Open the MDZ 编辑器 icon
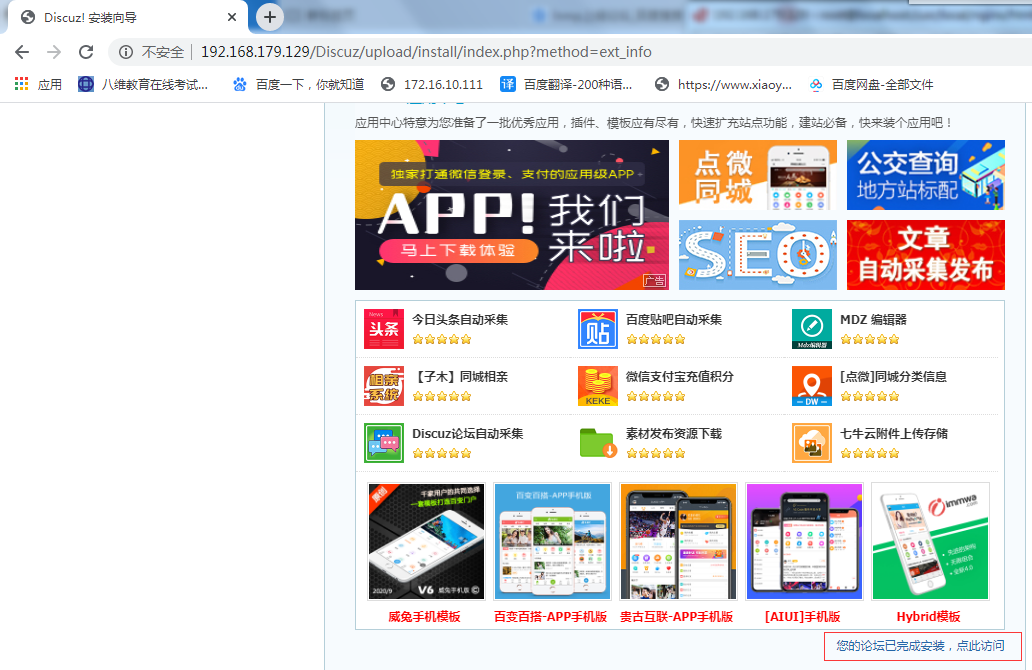 (x=811, y=328)
